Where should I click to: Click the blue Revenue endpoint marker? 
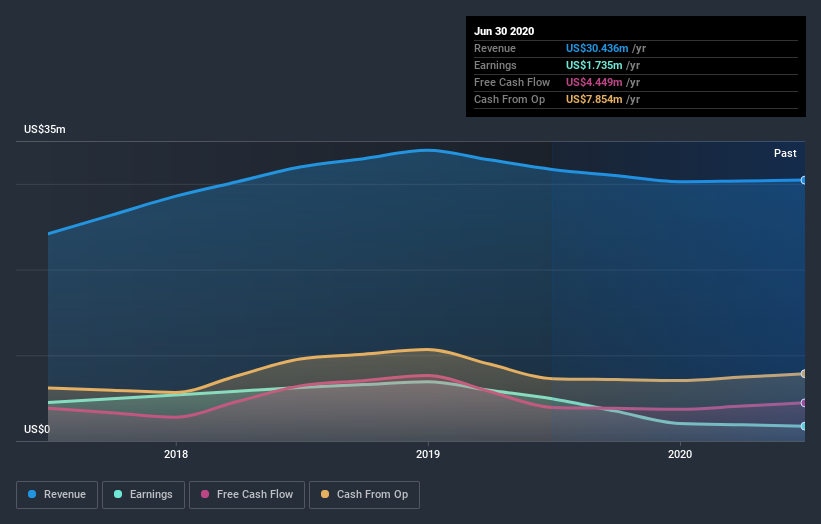[x=804, y=180]
